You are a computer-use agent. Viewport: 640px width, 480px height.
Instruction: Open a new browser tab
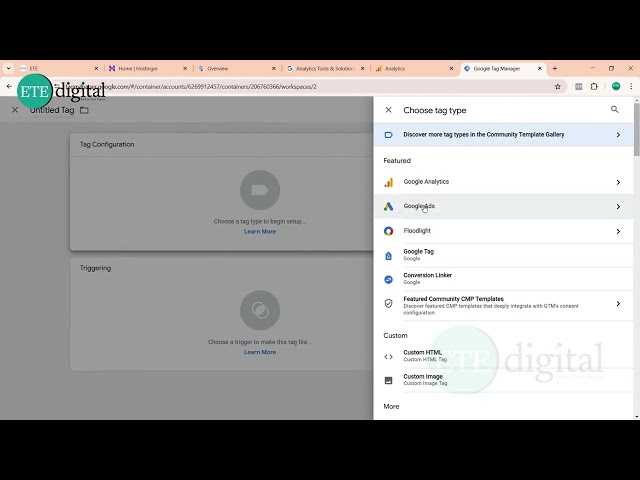click(555, 69)
